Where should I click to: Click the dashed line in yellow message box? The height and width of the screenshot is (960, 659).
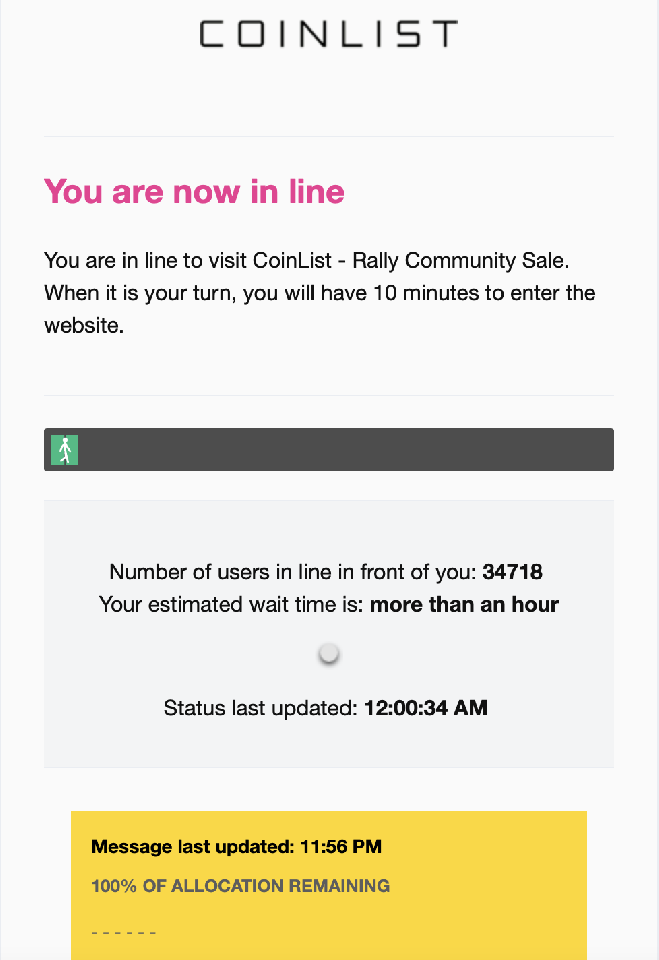point(124,933)
